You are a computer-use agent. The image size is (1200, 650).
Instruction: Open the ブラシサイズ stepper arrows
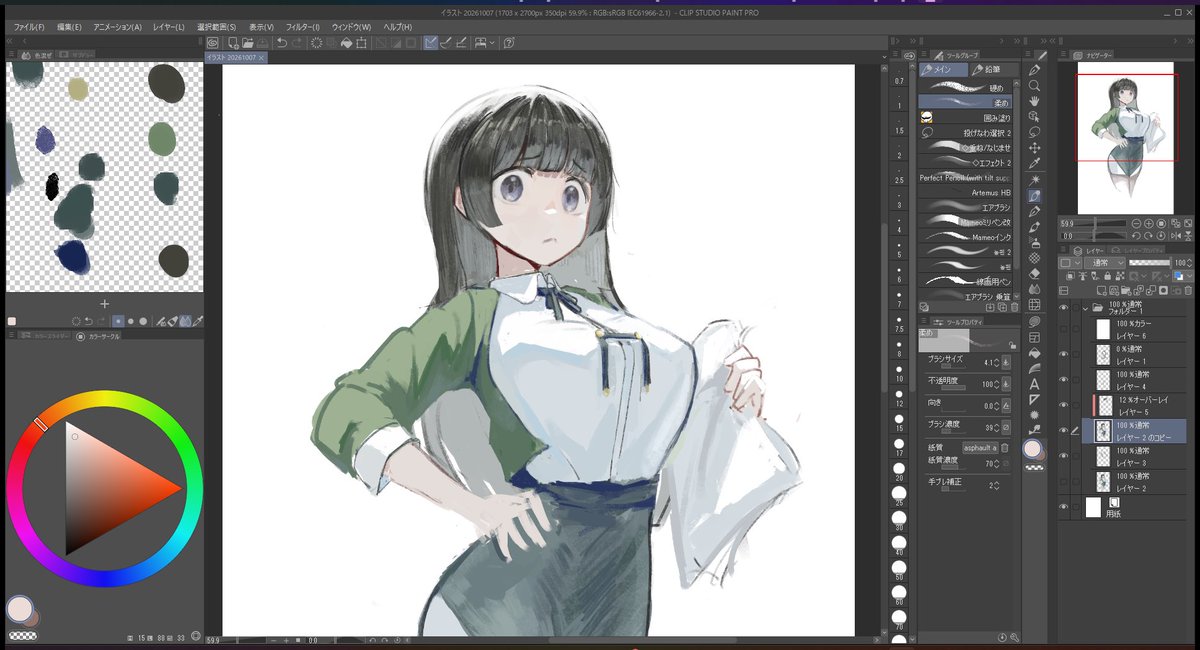pos(995,362)
